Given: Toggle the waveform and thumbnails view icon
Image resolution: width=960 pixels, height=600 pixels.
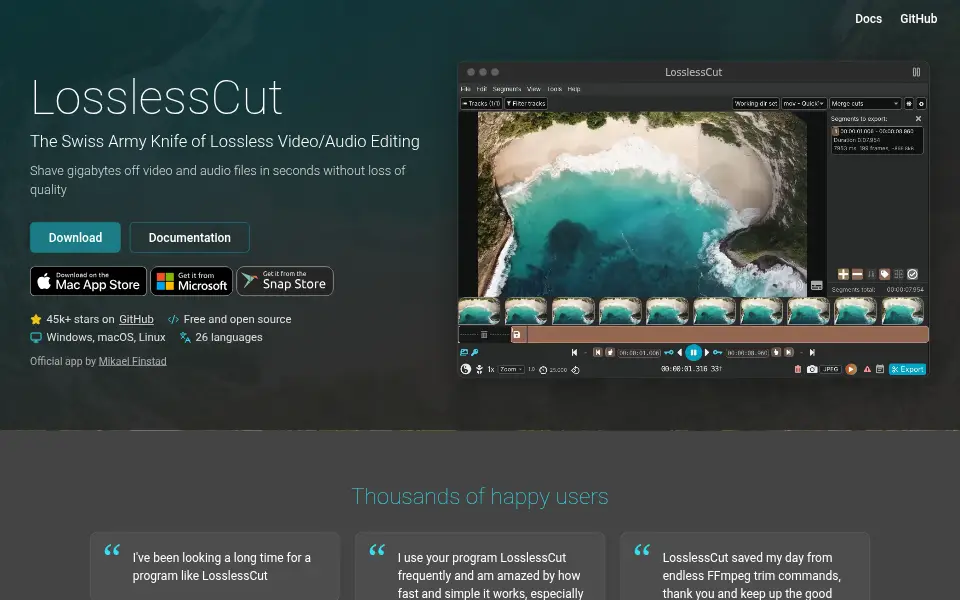Looking at the screenshot, I should 463,352.
